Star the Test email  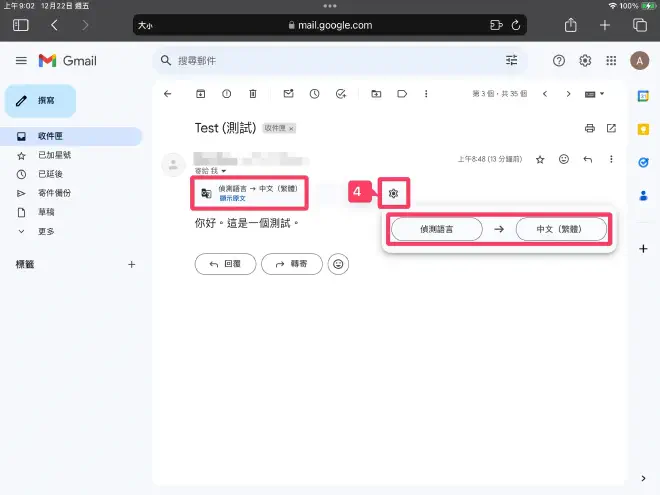(540, 159)
